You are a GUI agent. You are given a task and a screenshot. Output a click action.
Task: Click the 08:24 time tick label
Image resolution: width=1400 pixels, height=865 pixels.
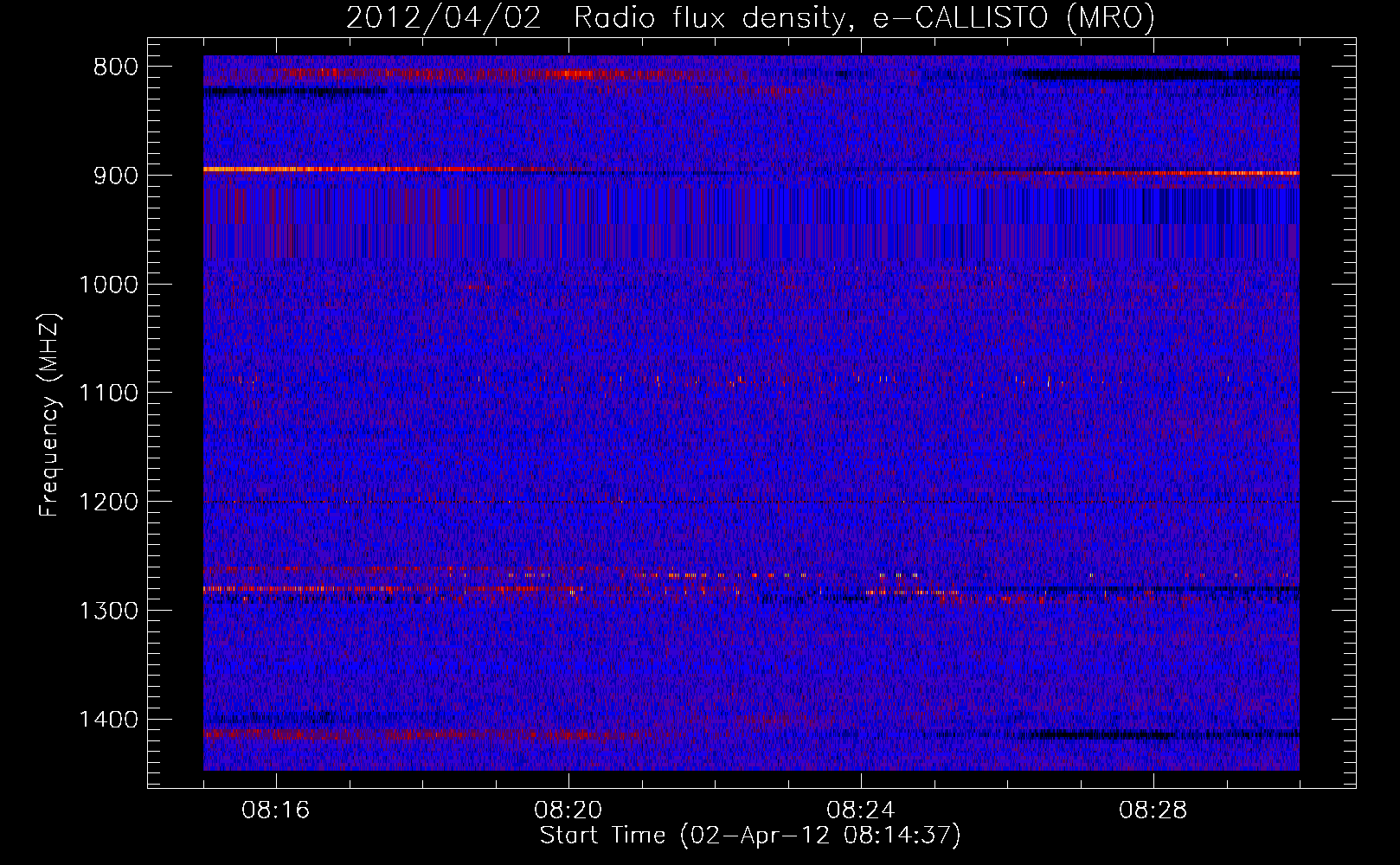861,811
